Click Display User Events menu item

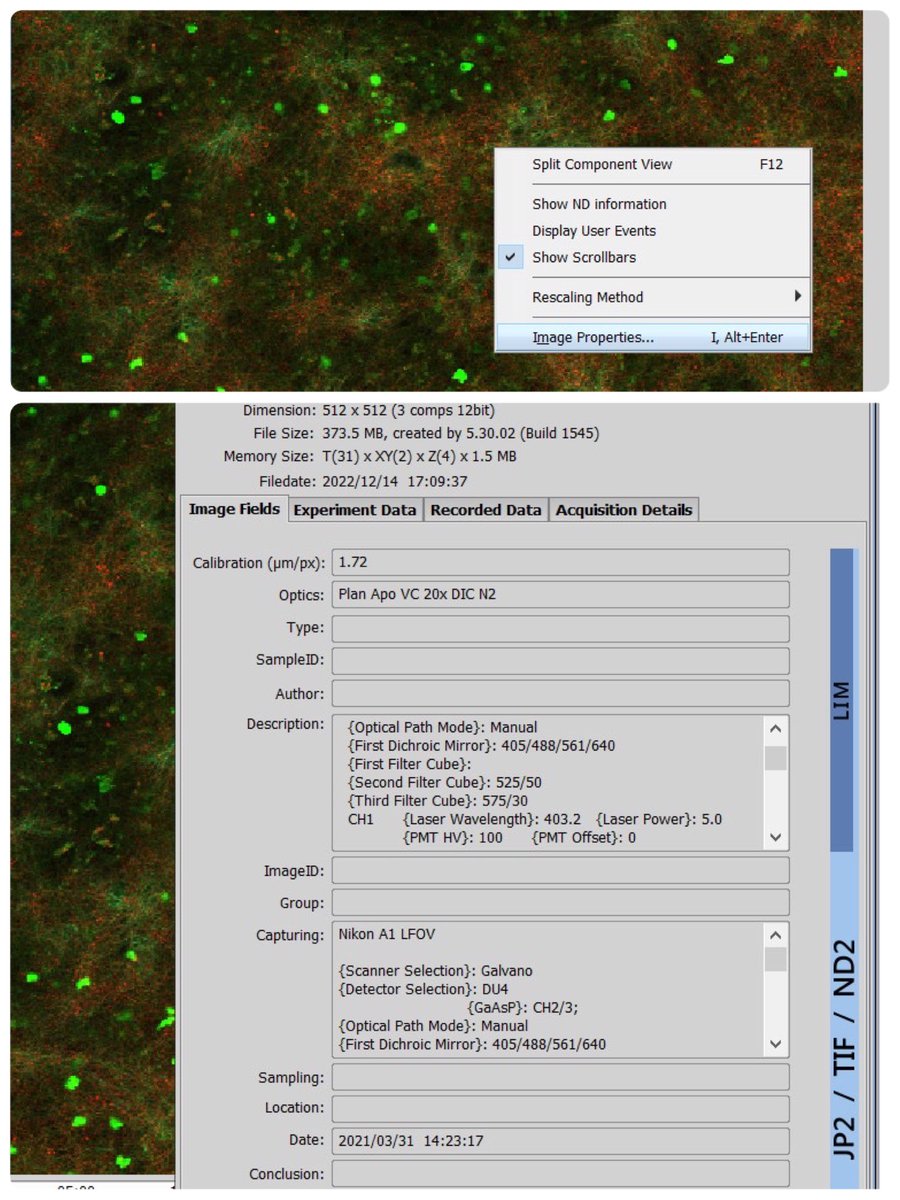pyautogui.click(x=653, y=231)
